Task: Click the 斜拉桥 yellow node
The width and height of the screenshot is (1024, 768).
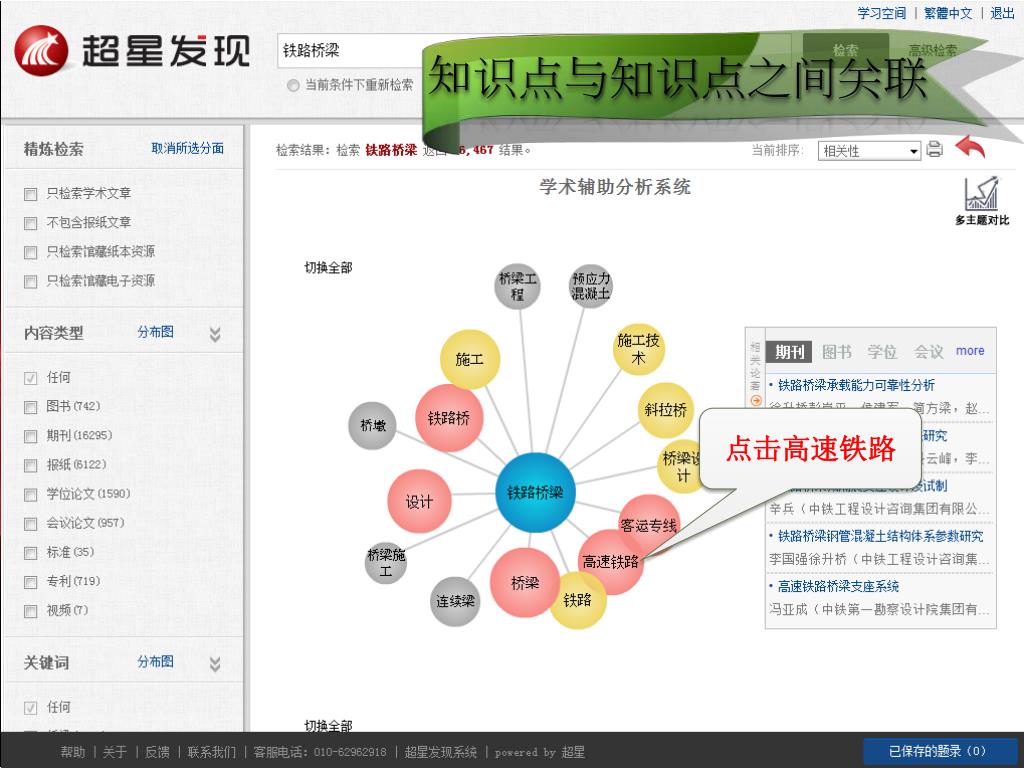Action: click(x=665, y=410)
